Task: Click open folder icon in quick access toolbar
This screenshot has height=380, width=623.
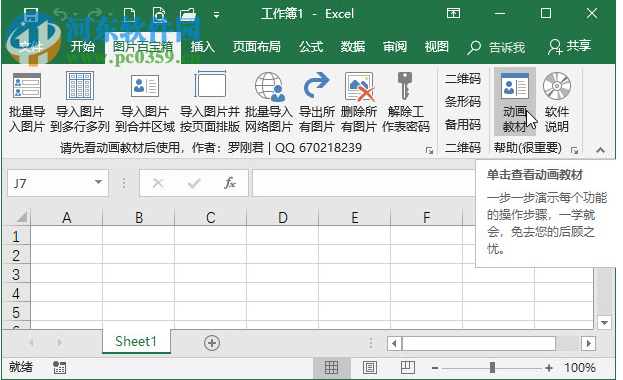Action: click(188, 15)
